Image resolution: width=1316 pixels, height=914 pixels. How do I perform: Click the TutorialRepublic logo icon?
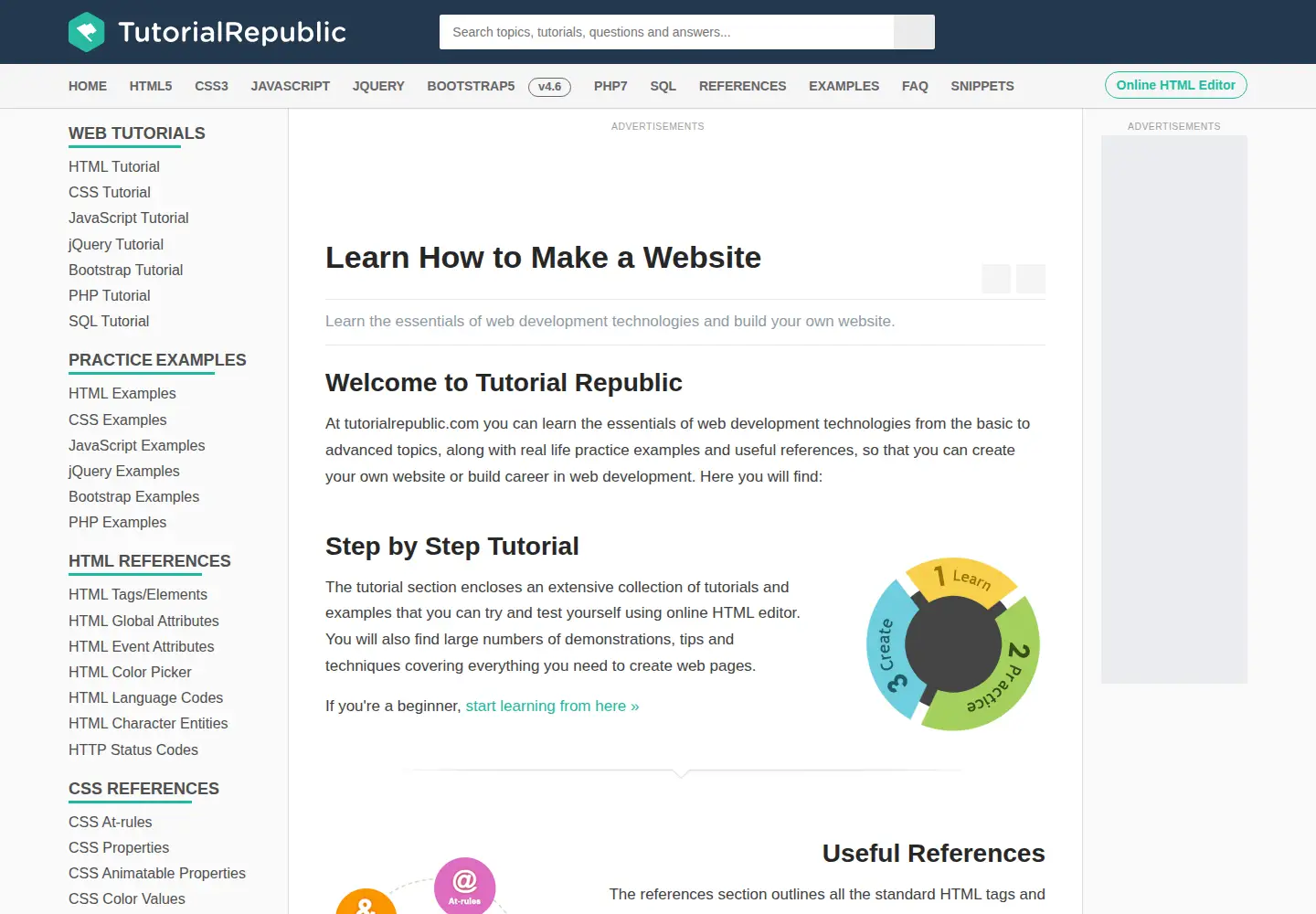click(87, 32)
